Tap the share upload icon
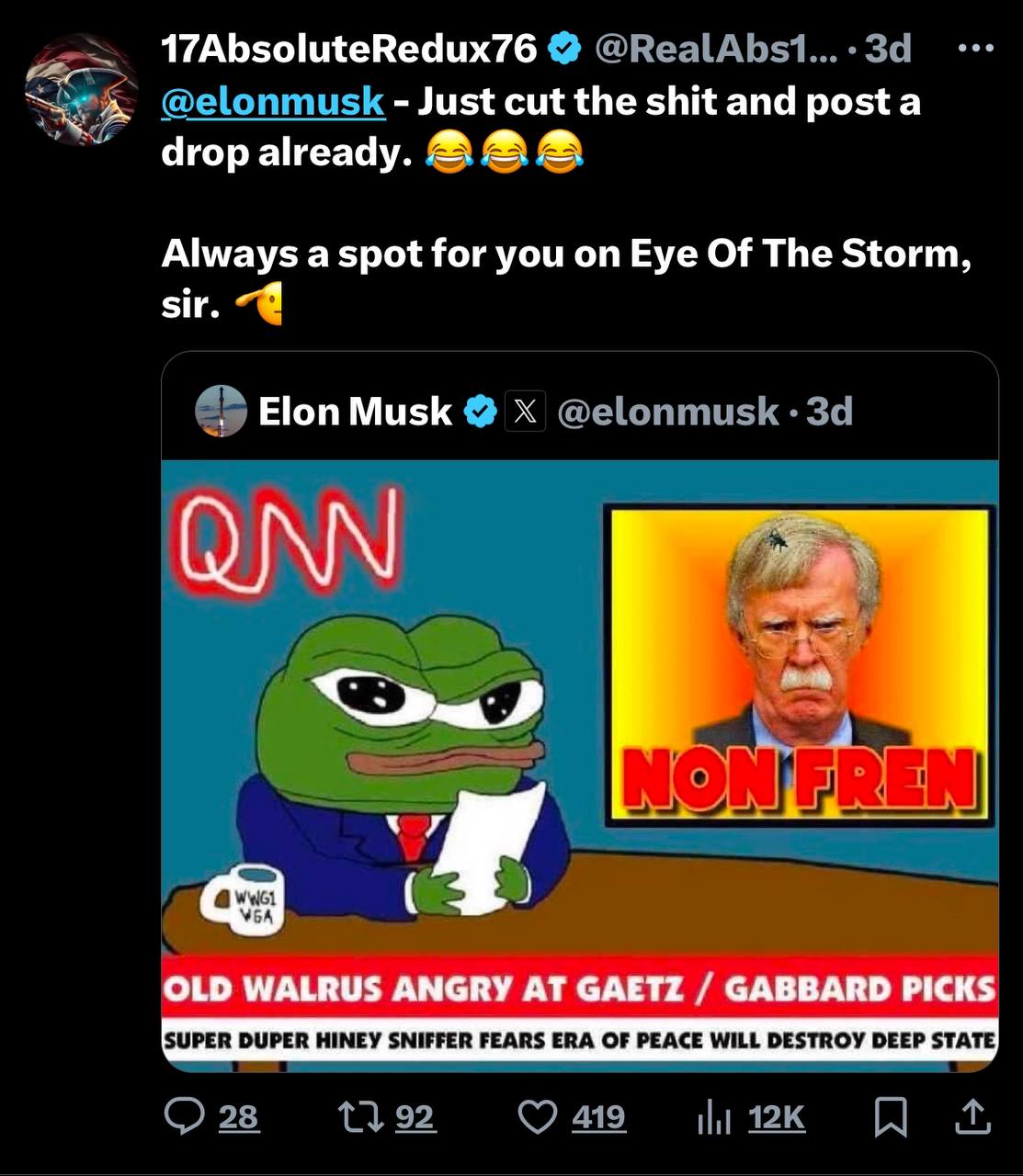The width and height of the screenshot is (1023, 1176). pos(972,1117)
